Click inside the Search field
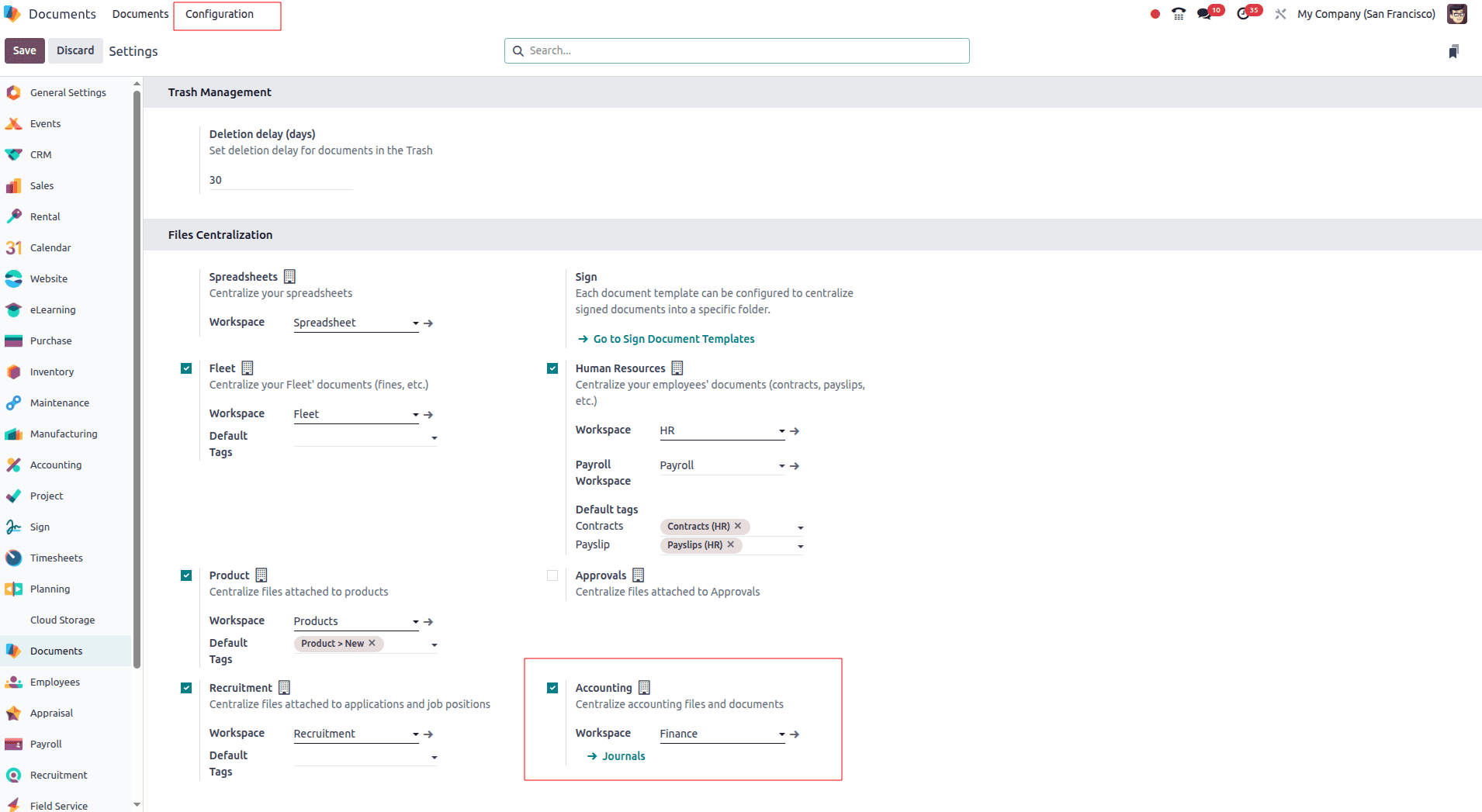Viewport: 1482px width, 812px height. 736,50
